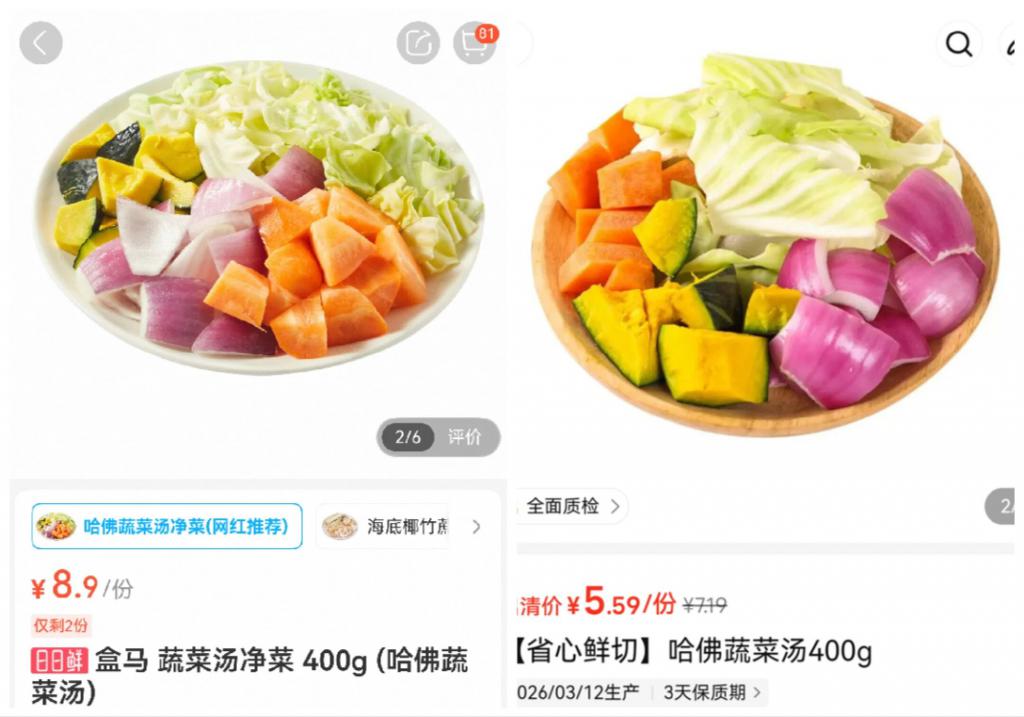Expand the 全面质检 details chevron

tap(615, 507)
